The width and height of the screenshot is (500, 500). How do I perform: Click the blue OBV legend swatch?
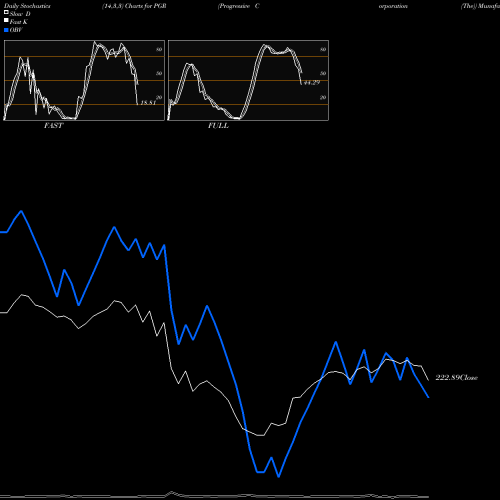coord(6,30)
